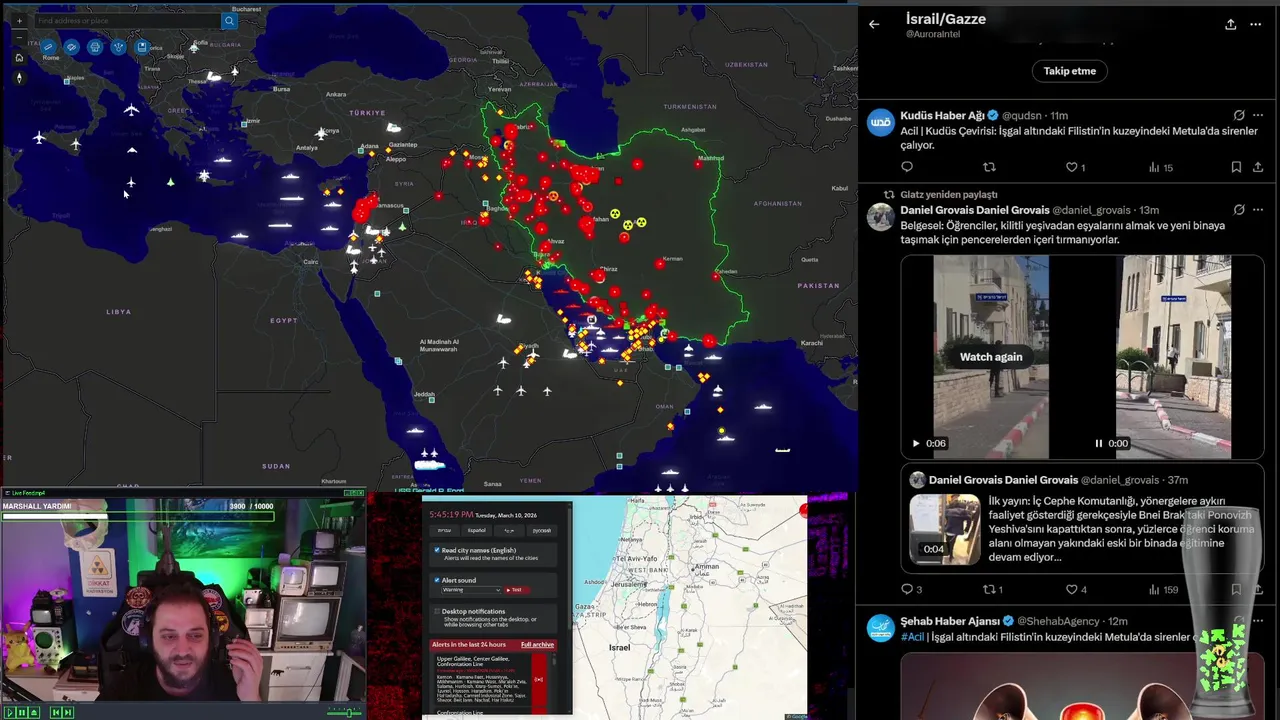Select the measure ruler tool on map
The image size is (1280, 720).
click(48, 47)
